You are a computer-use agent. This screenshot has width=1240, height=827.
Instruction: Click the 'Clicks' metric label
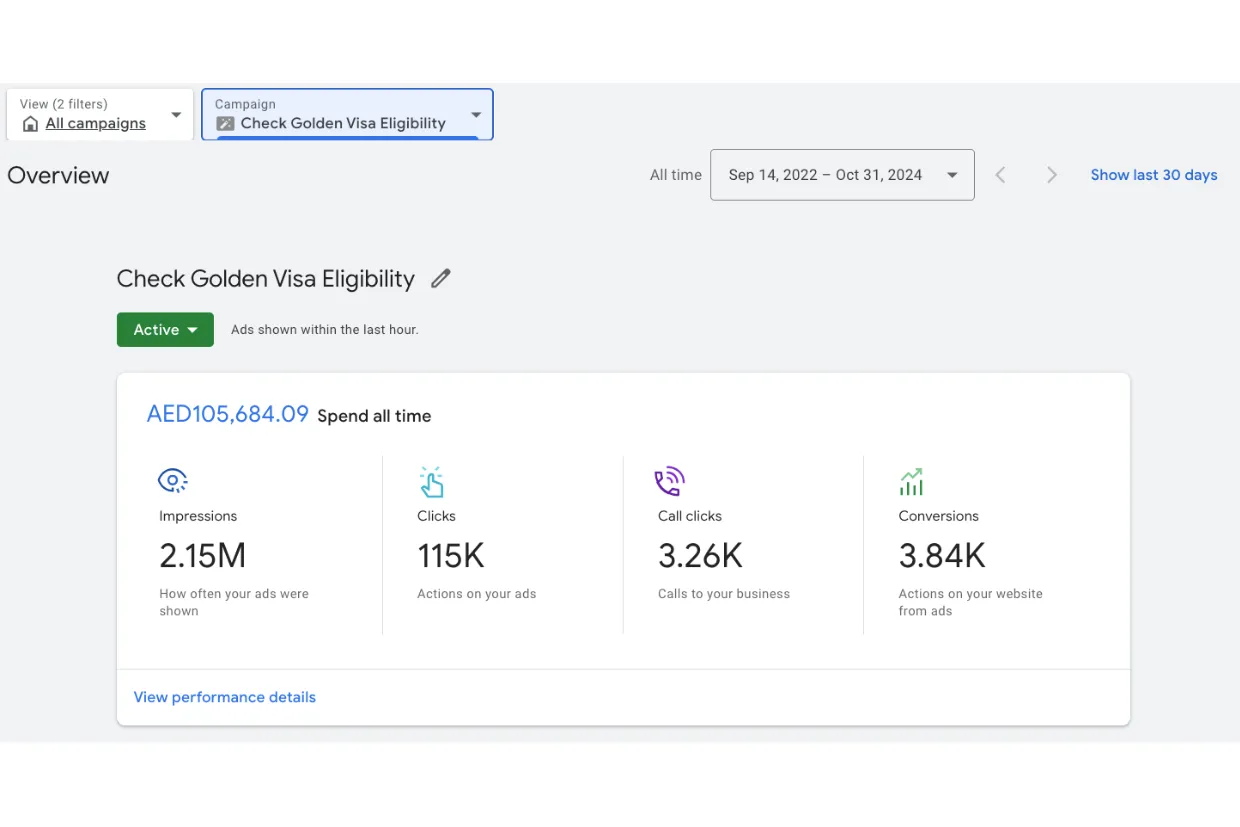point(436,516)
